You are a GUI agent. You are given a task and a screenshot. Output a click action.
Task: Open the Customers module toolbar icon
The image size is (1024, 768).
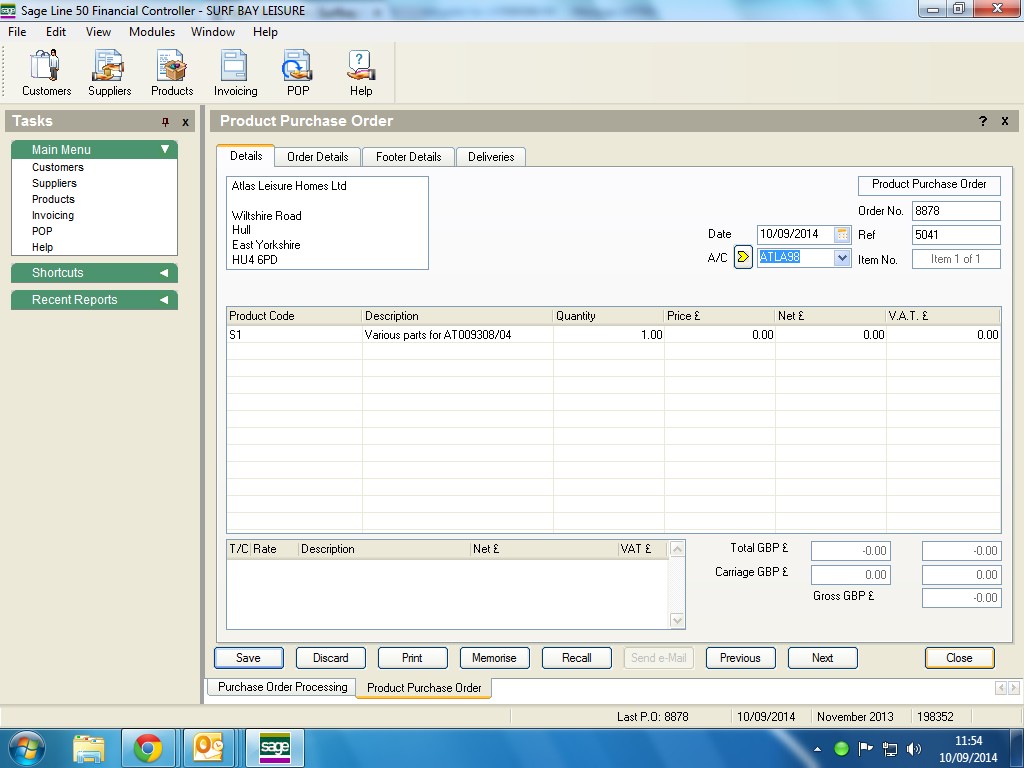(x=46, y=73)
